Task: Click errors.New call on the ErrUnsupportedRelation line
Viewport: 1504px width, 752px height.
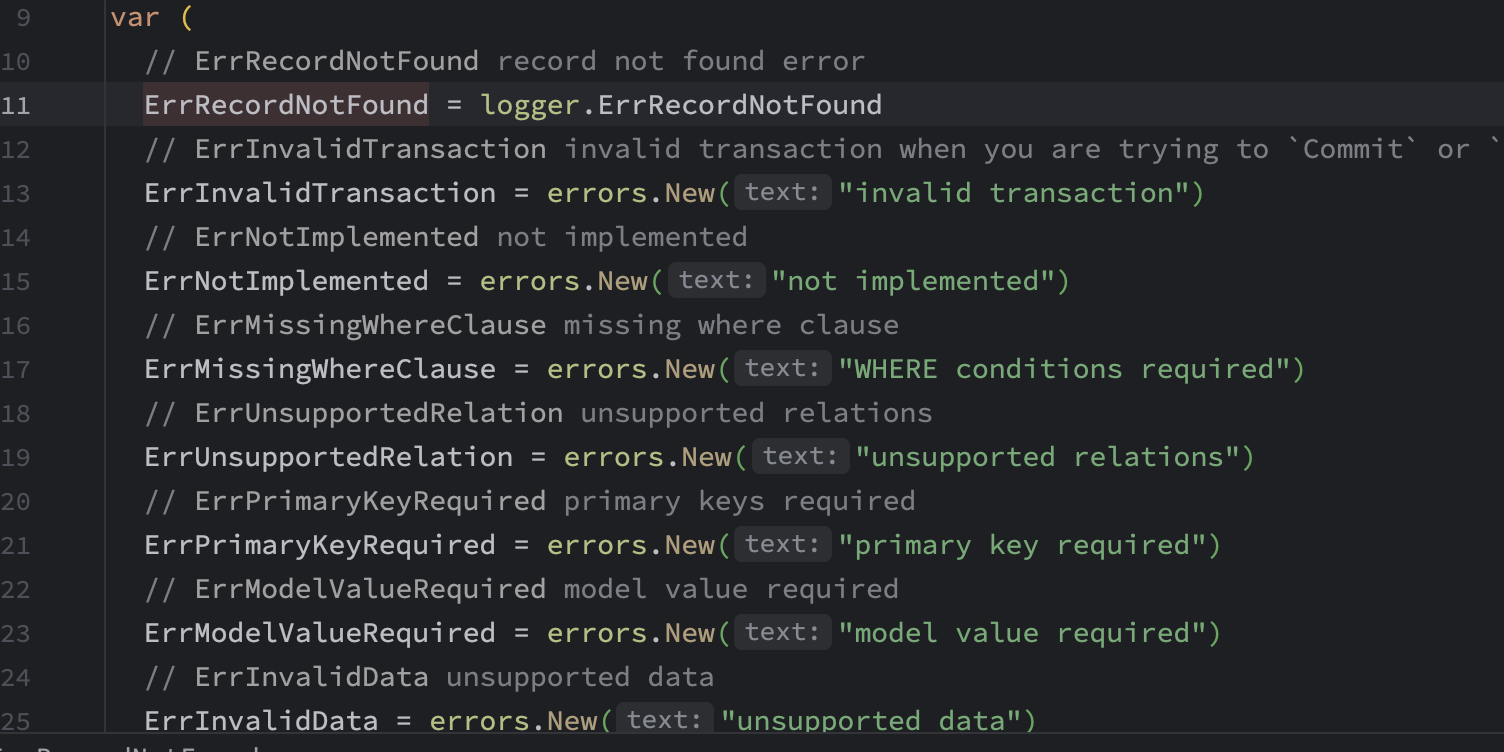Action: (648, 457)
